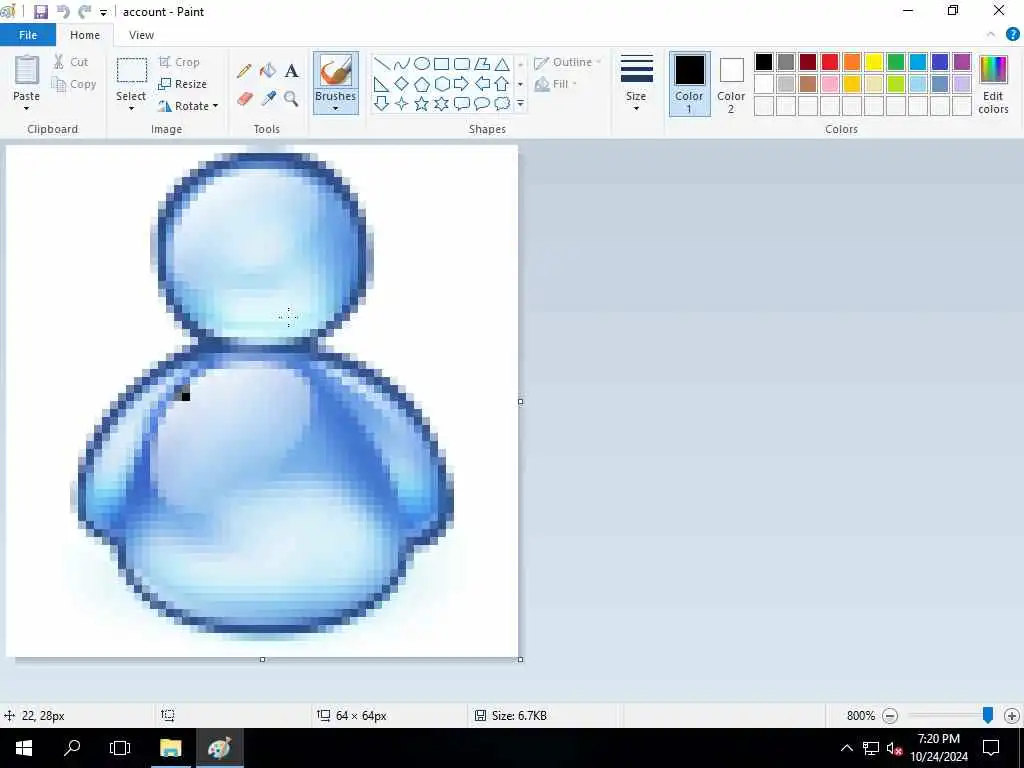Set Color 1 as the active color
1024x768 pixels.
690,84
